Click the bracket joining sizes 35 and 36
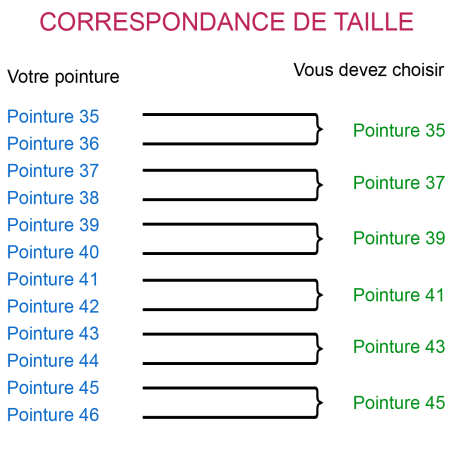Image resolution: width=452 pixels, height=452 pixels. [233, 129]
